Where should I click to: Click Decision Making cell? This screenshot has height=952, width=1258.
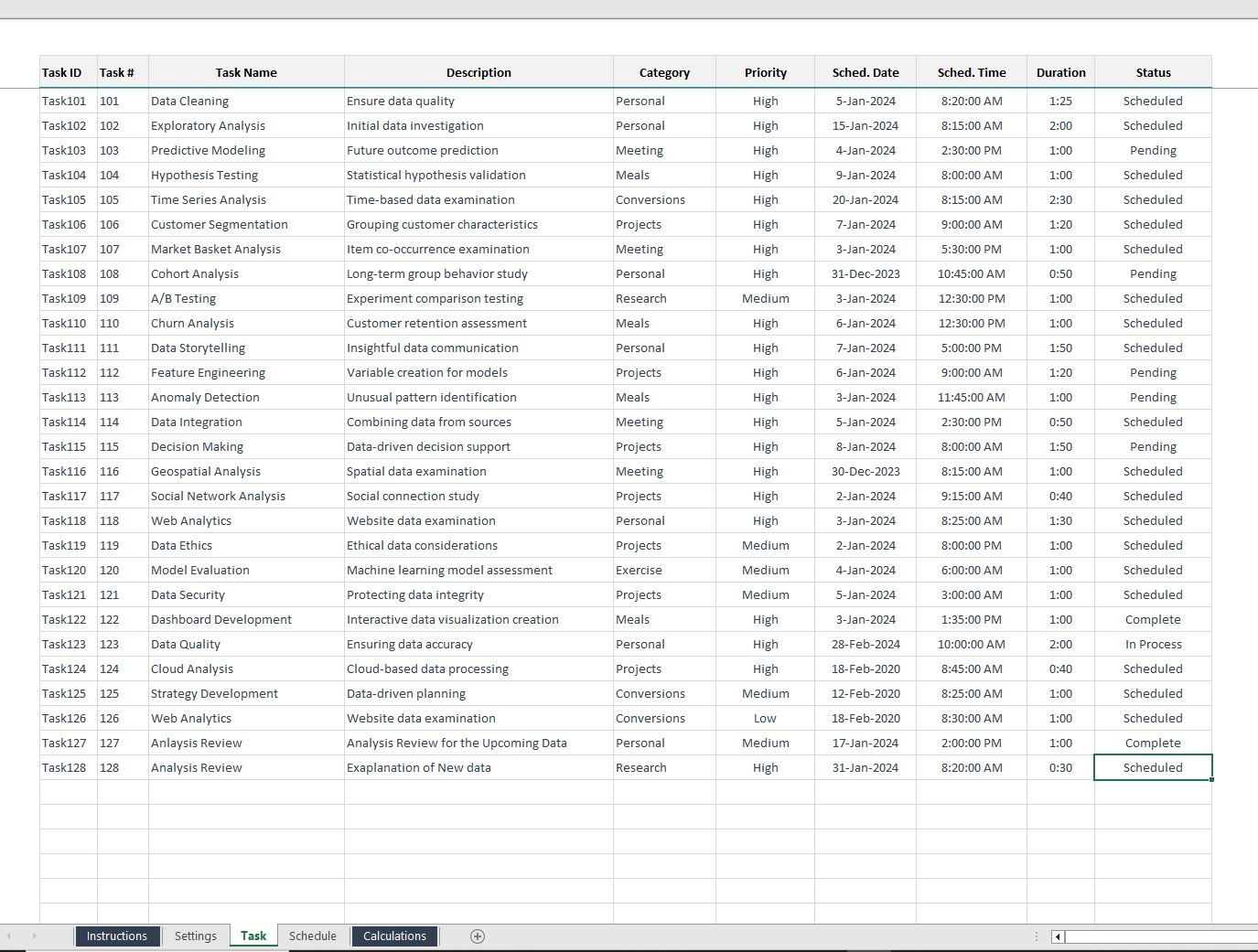coord(246,446)
